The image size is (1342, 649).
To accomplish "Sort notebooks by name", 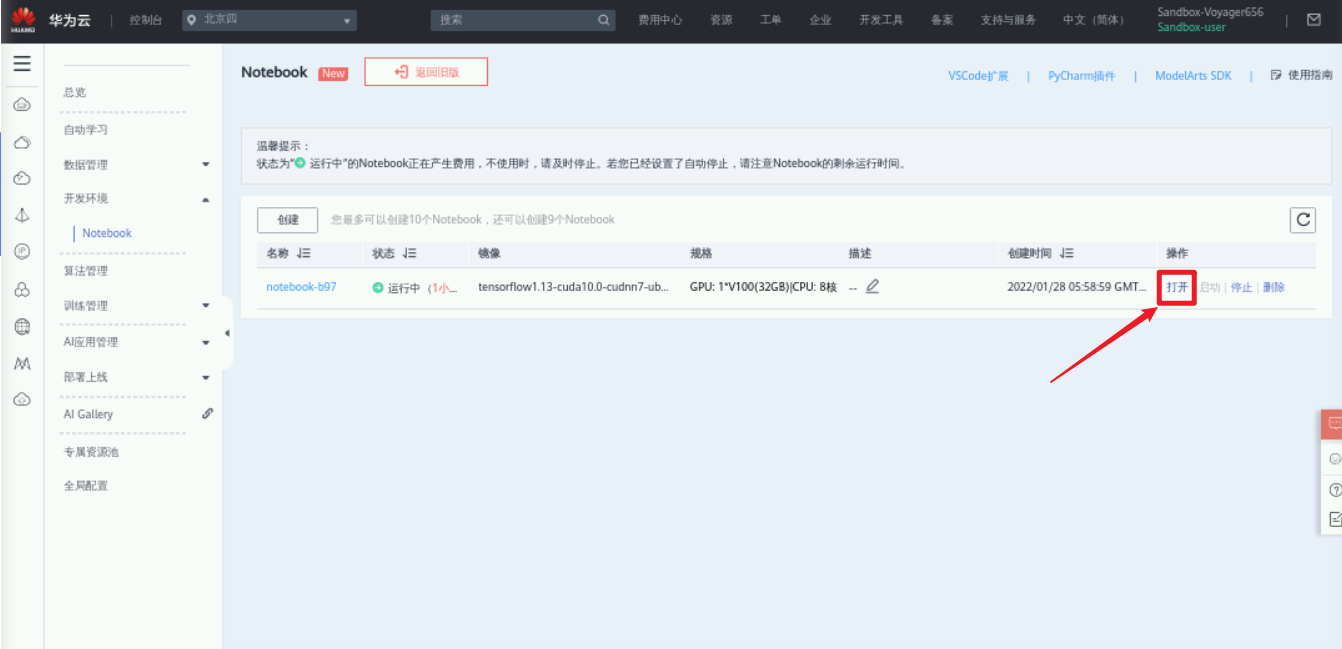I will point(305,254).
